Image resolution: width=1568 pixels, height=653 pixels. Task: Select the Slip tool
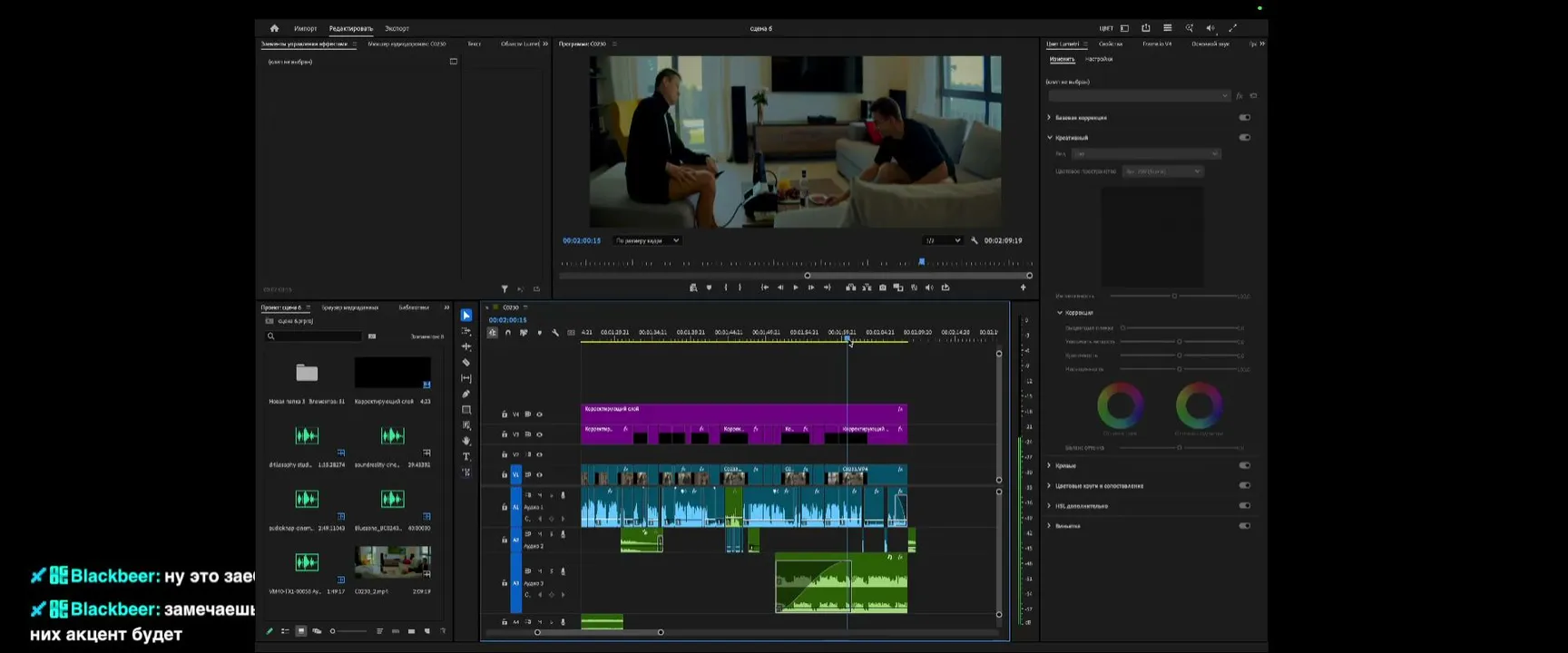point(466,378)
